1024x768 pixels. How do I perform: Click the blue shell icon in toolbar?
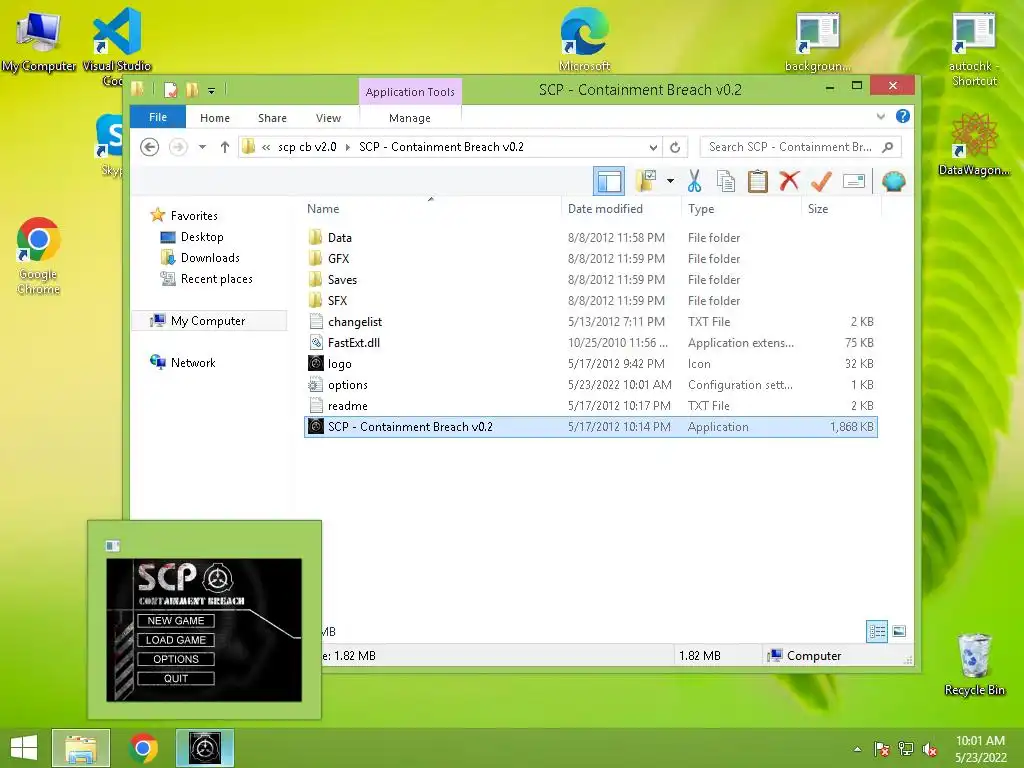[893, 181]
